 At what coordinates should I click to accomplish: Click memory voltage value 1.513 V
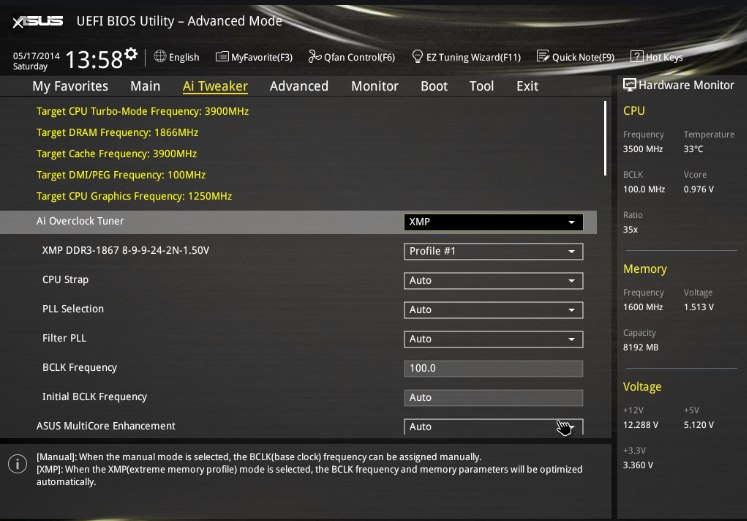click(699, 307)
